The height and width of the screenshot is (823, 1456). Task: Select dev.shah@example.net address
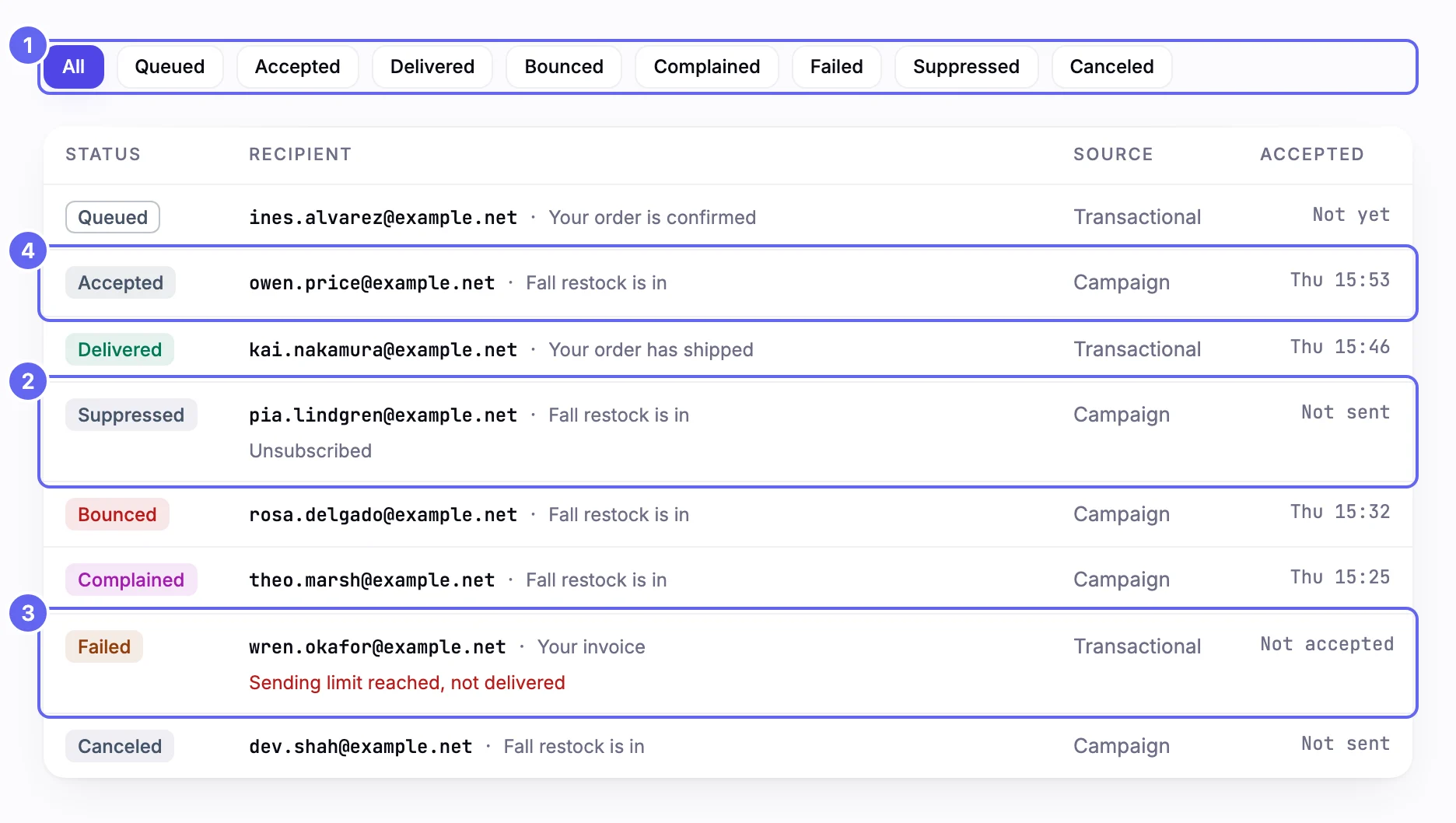click(360, 746)
